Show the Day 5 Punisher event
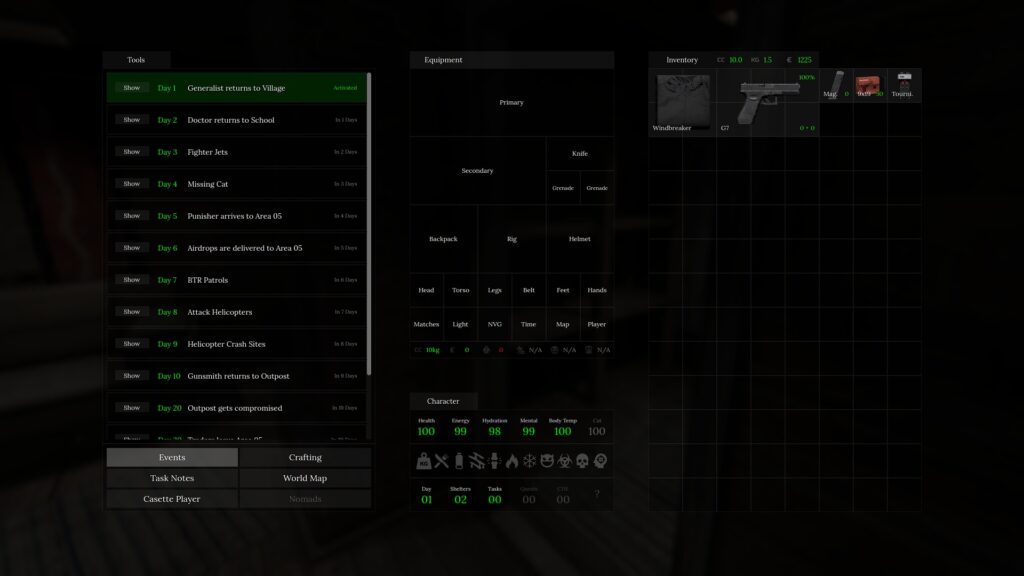 pyautogui.click(x=131, y=216)
